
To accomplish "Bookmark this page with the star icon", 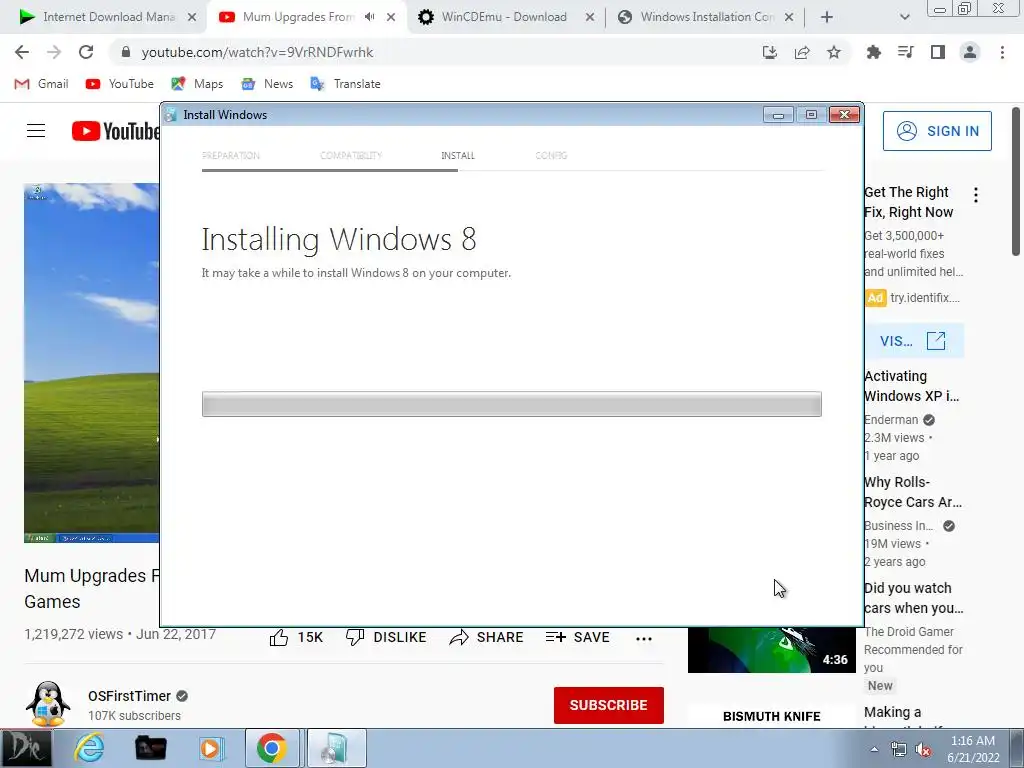I will pyautogui.click(x=834, y=52).
